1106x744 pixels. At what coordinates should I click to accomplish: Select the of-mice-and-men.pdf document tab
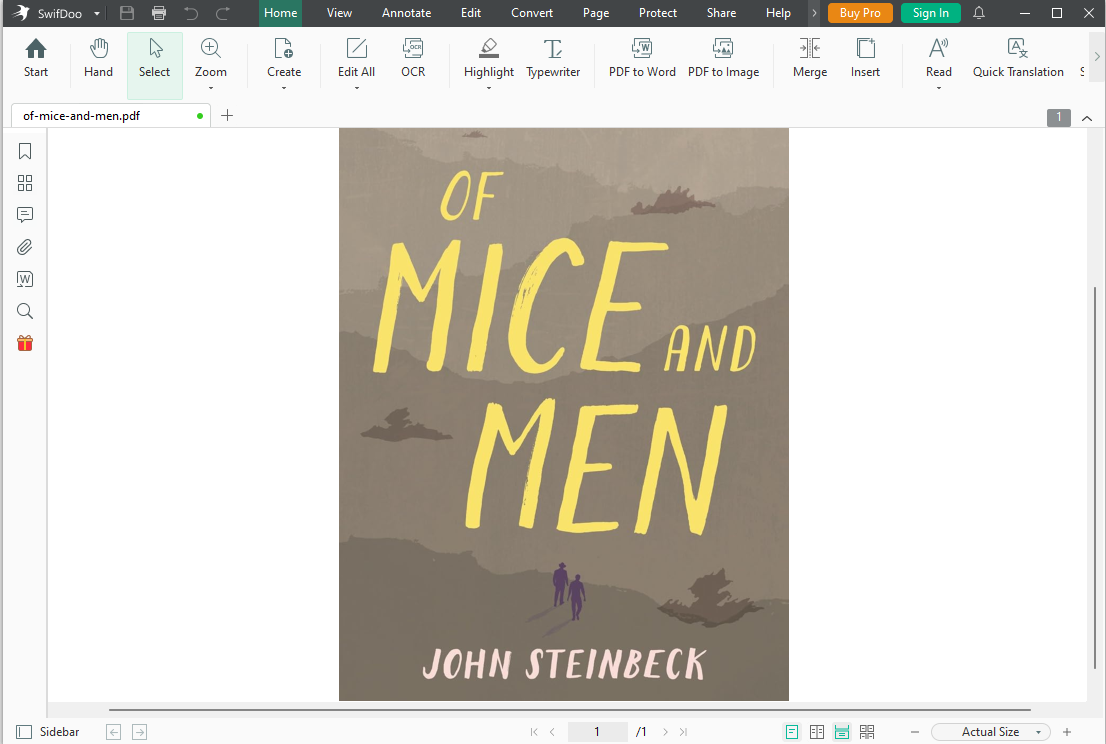[x=111, y=116]
